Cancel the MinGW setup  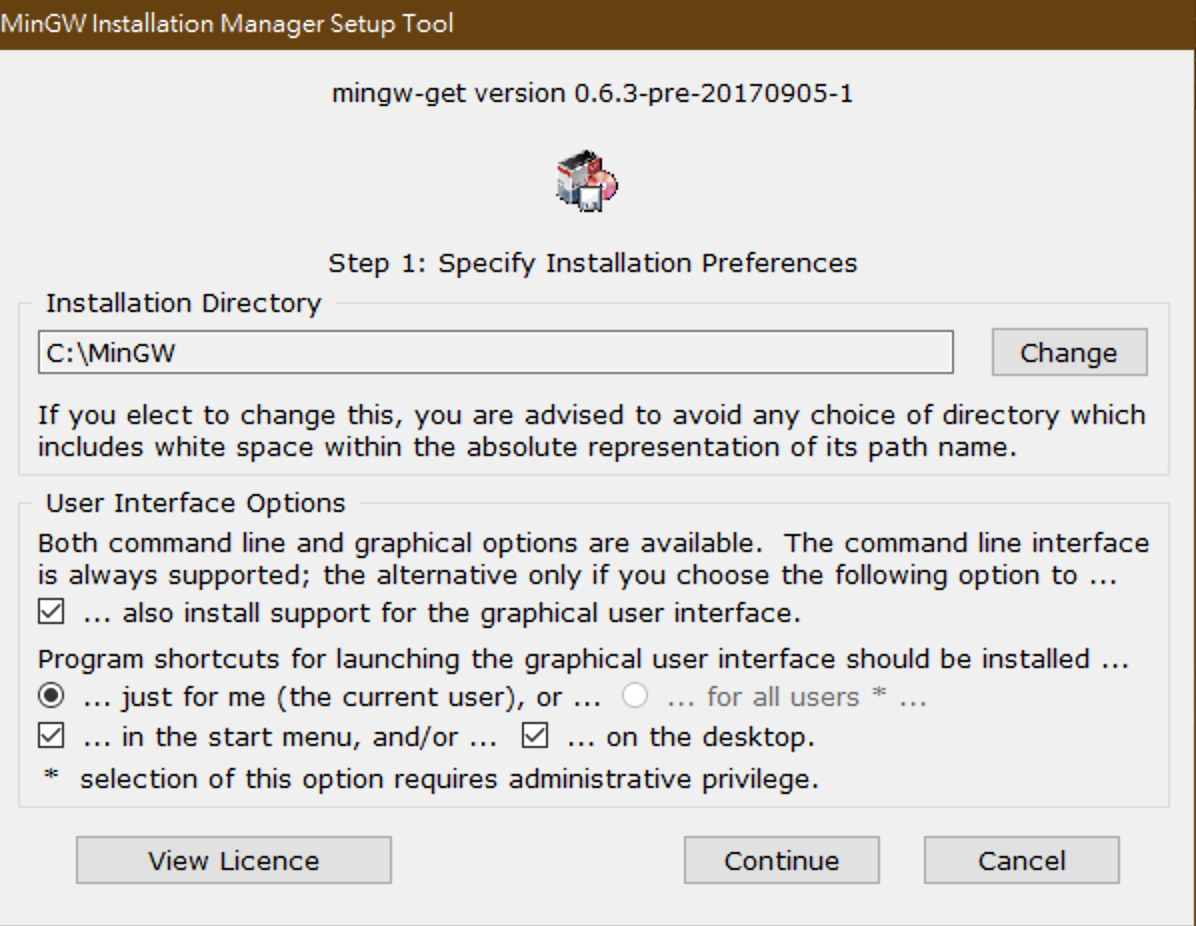pos(1021,861)
